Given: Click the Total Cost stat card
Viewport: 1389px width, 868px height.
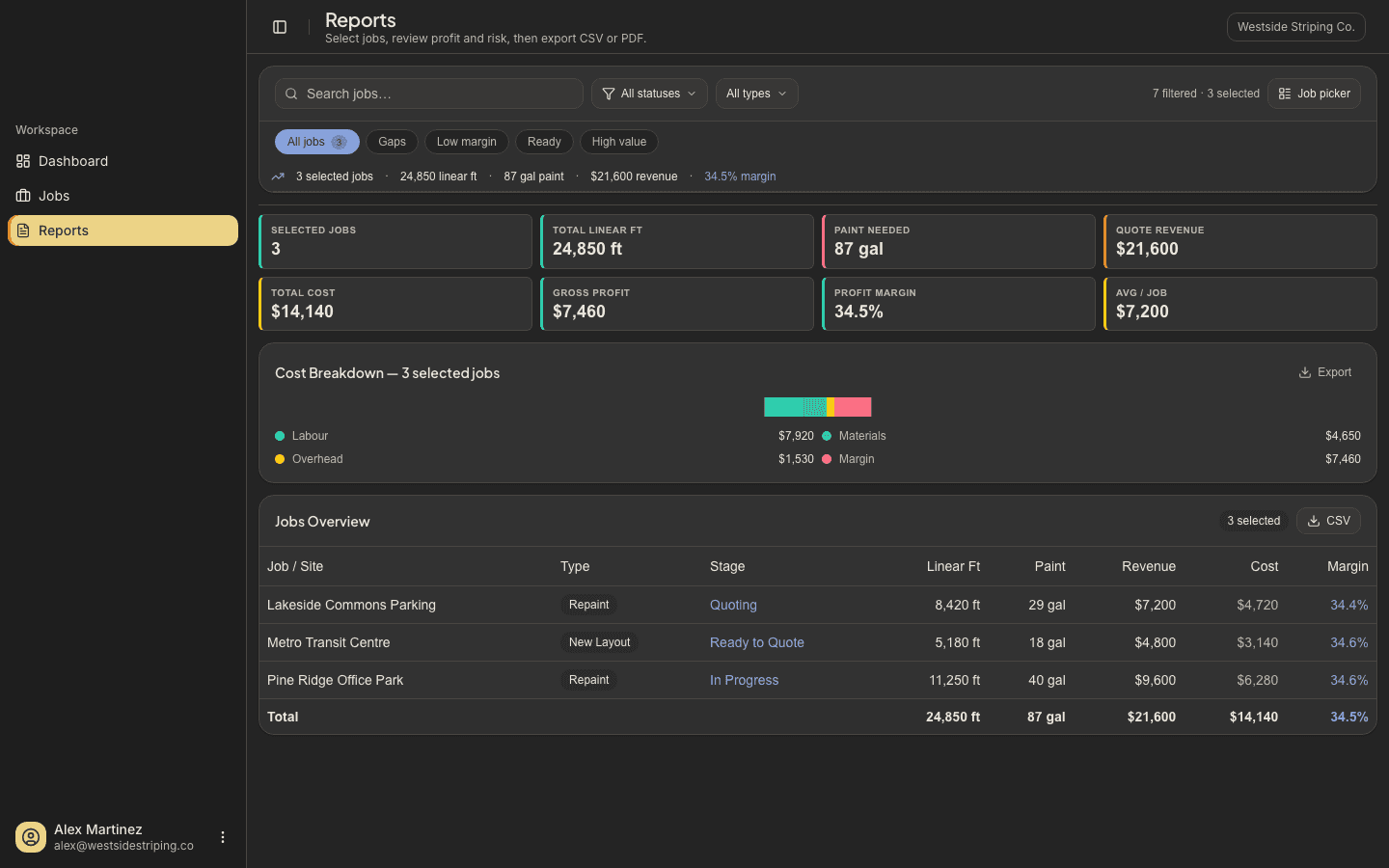Looking at the screenshot, I should (395, 304).
